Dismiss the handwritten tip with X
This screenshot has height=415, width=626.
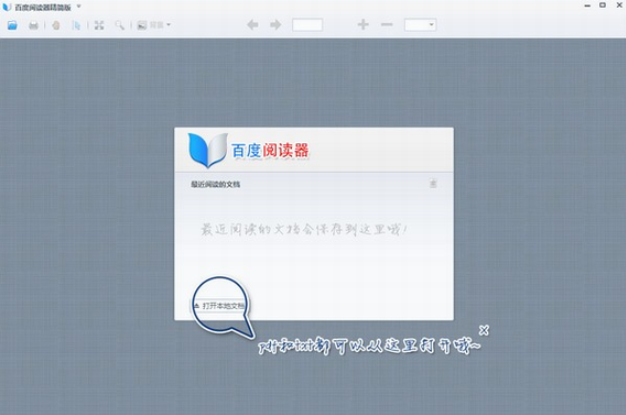pyautogui.click(x=484, y=329)
